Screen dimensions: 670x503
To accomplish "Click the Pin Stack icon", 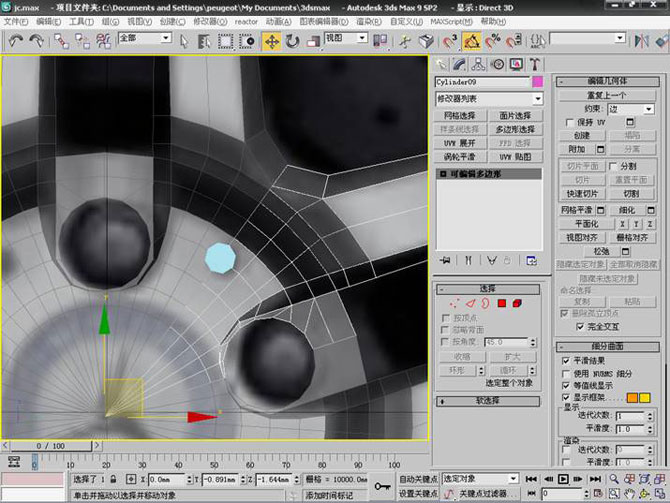I will pos(444,260).
